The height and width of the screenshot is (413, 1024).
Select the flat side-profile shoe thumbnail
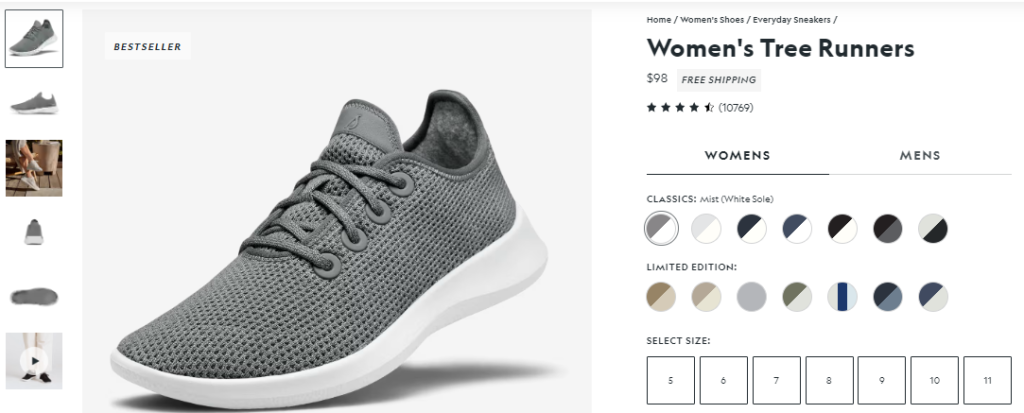click(34, 102)
